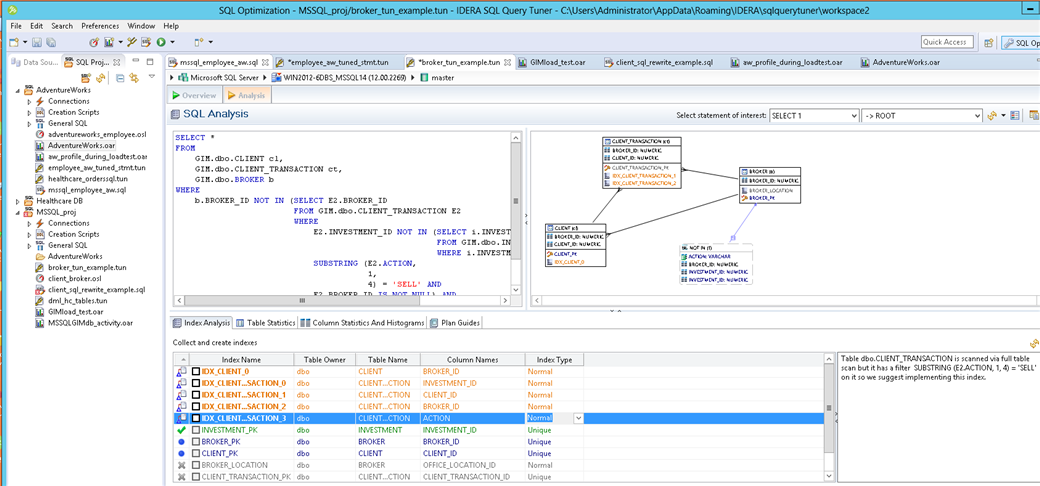Expand Creation Scripts under AdventureWorks
1040x486 pixels.
click(29, 113)
